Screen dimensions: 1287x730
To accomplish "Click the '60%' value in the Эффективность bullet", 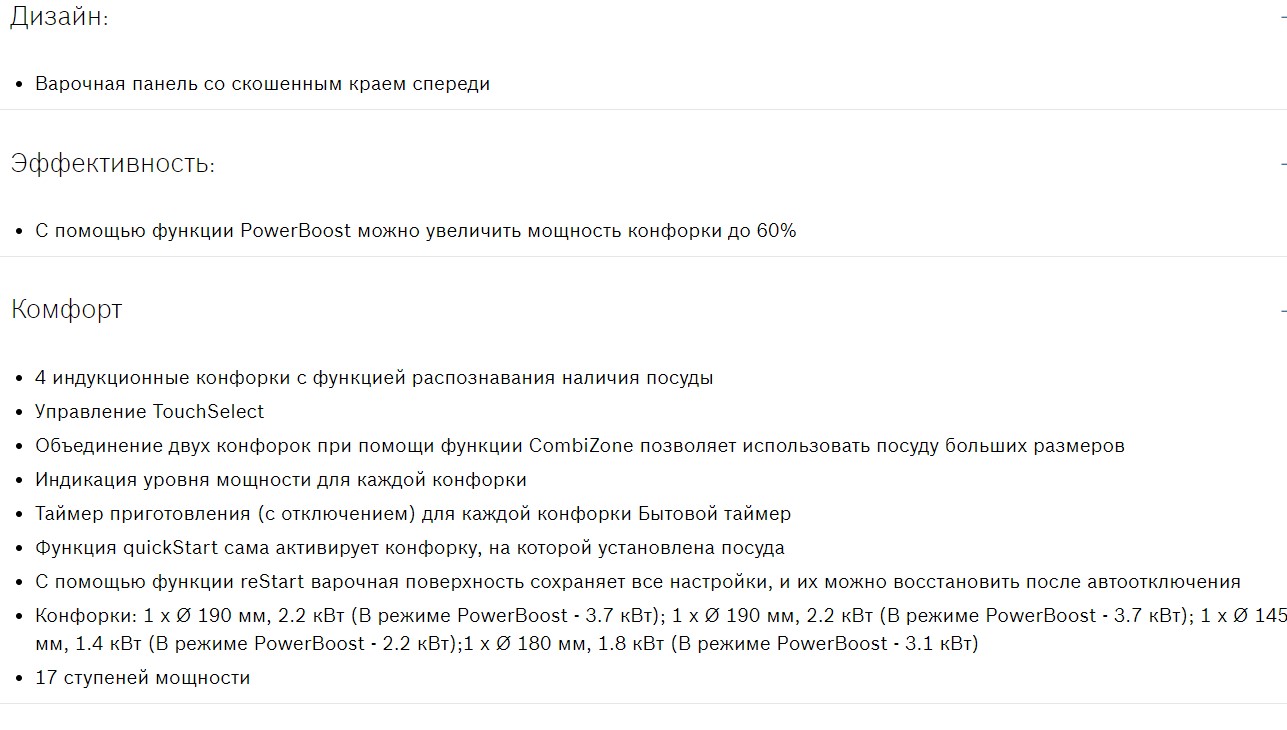I will coord(776,231).
